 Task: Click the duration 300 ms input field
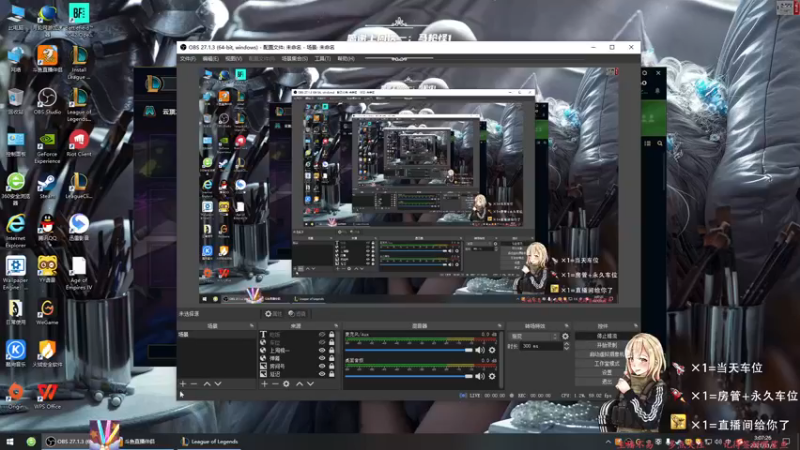tap(541, 346)
